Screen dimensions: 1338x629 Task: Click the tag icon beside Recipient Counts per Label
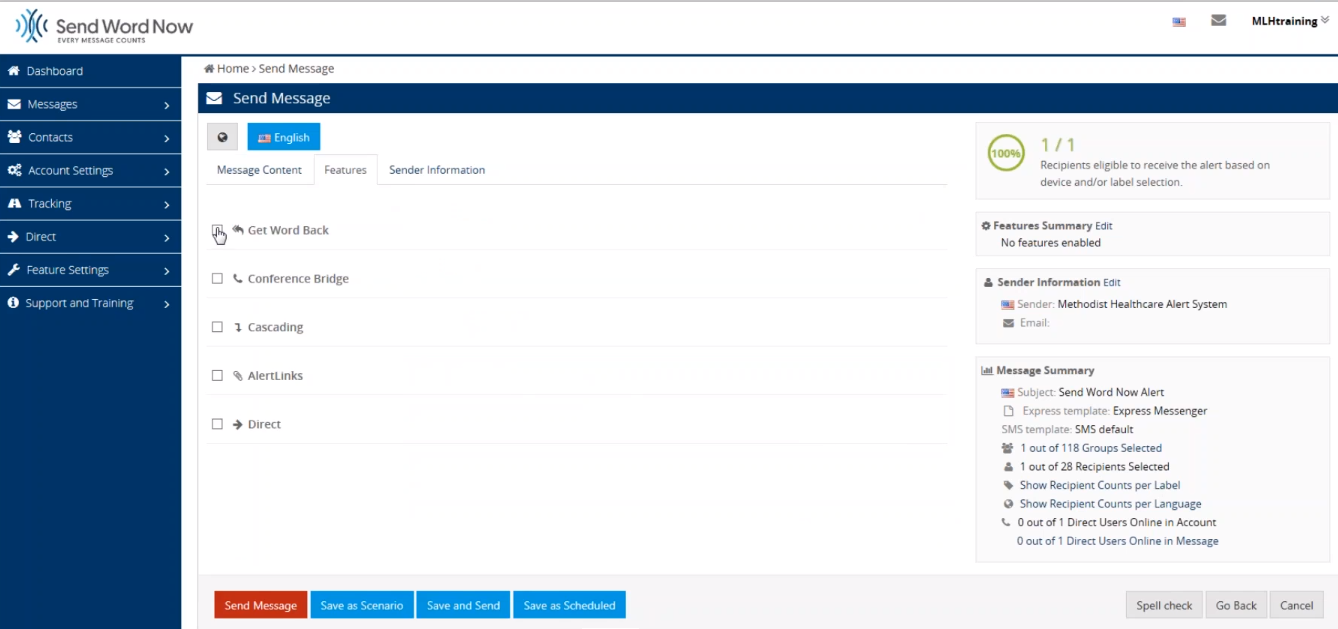(x=1008, y=485)
